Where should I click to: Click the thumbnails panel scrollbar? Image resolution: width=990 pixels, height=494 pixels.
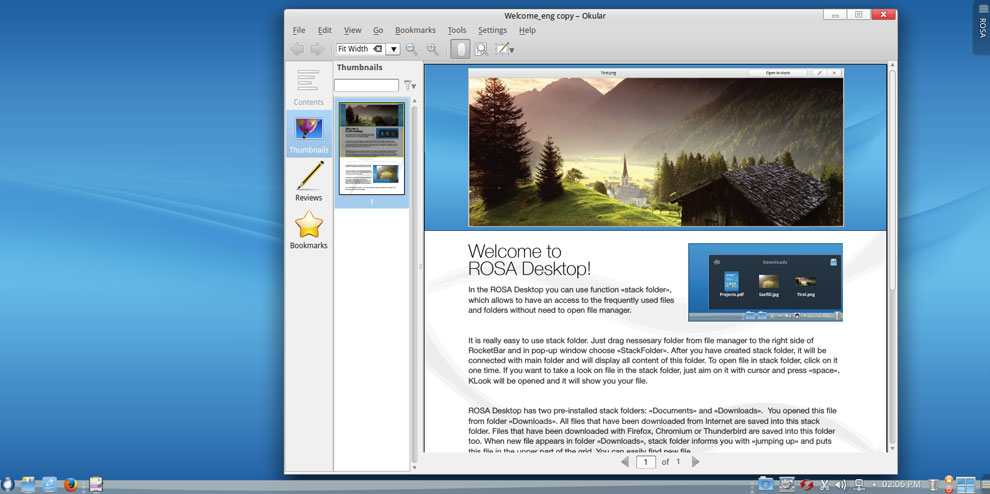[414, 284]
